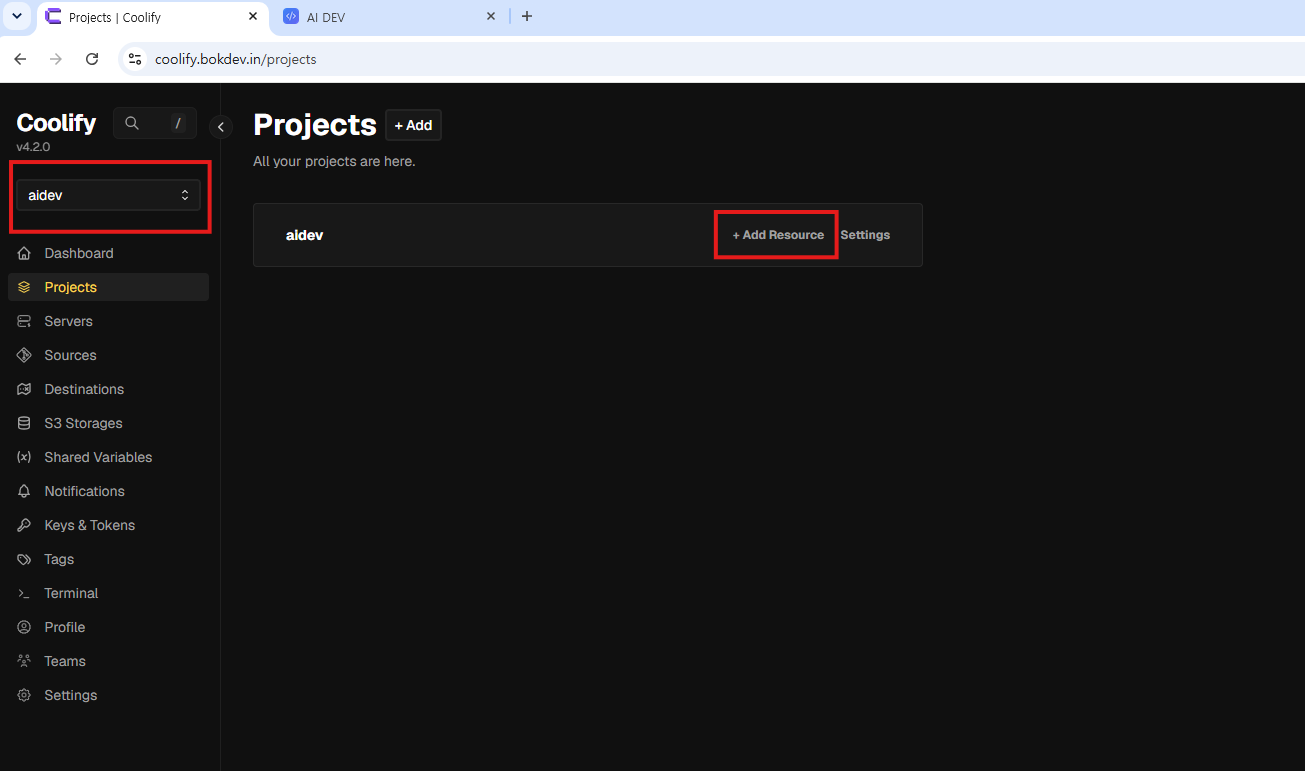Click the Teams people icon
1305x771 pixels.
click(x=24, y=661)
